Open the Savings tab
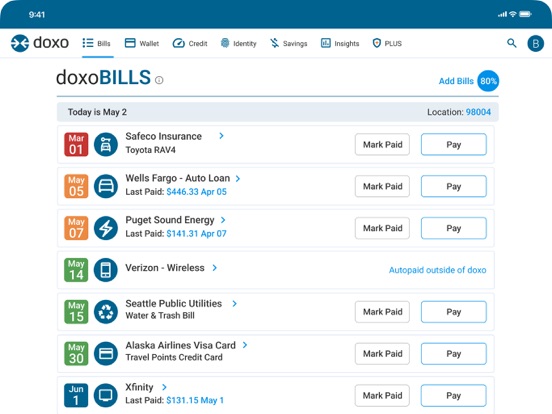Image resolution: width=552 pixels, height=414 pixels. [289, 43]
